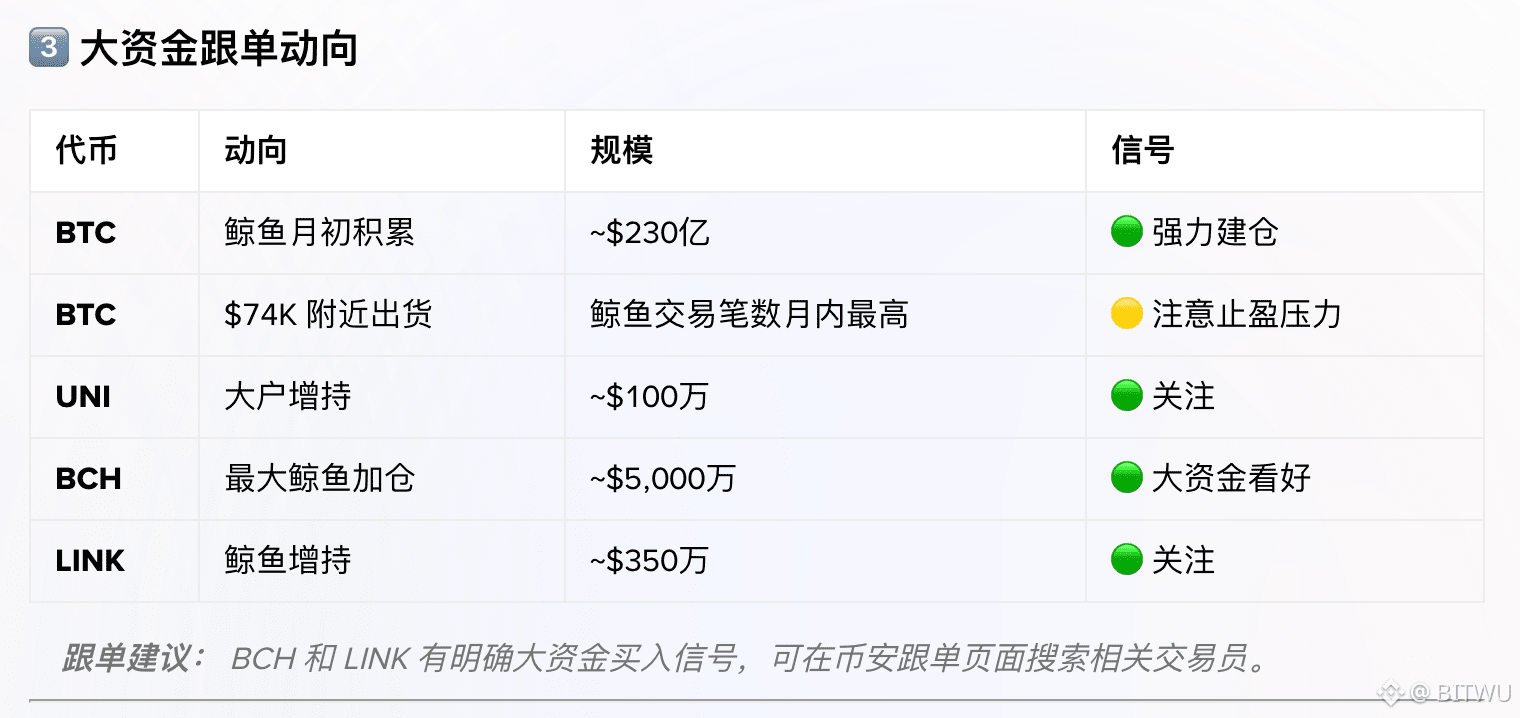Click the ~$230亿 scale cell

(x=649, y=233)
